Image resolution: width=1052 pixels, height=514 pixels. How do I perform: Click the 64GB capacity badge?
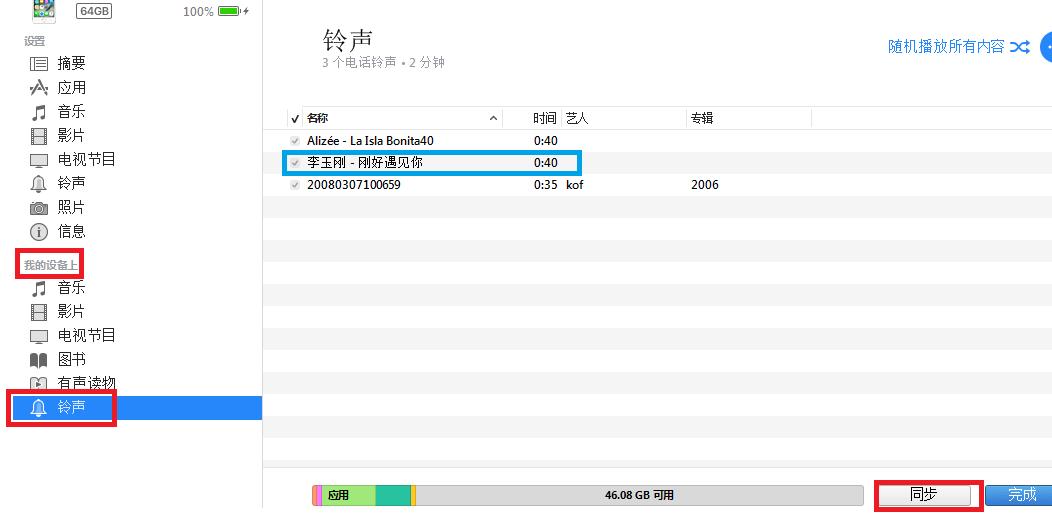(94, 11)
